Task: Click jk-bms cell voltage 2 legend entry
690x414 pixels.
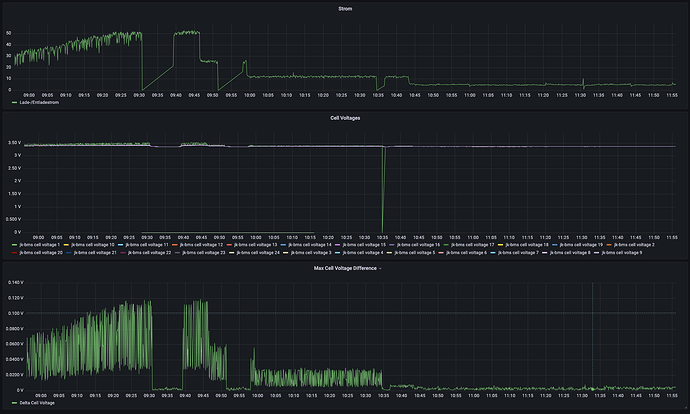Action: coord(634,244)
